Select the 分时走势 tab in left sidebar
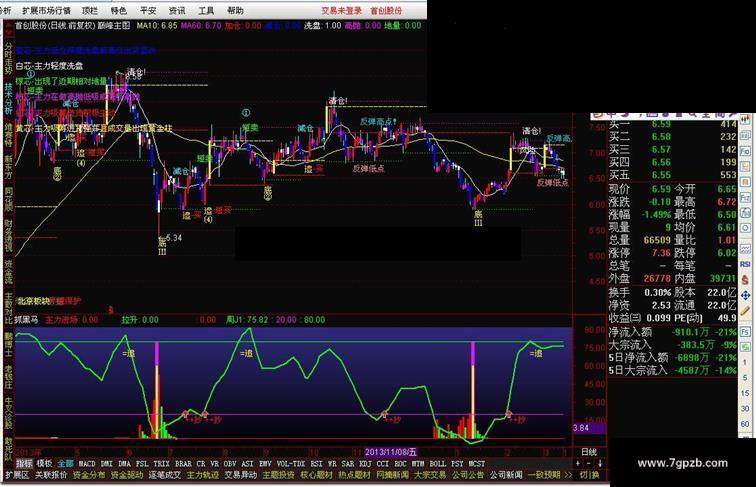Viewport: 756px width, 487px height. click(x=8, y=58)
